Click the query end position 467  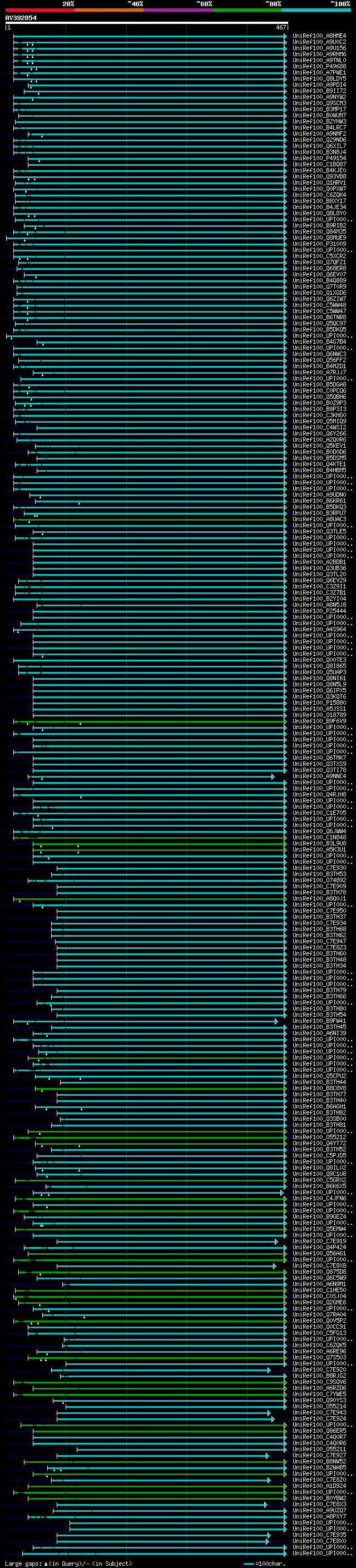point(281,27)
